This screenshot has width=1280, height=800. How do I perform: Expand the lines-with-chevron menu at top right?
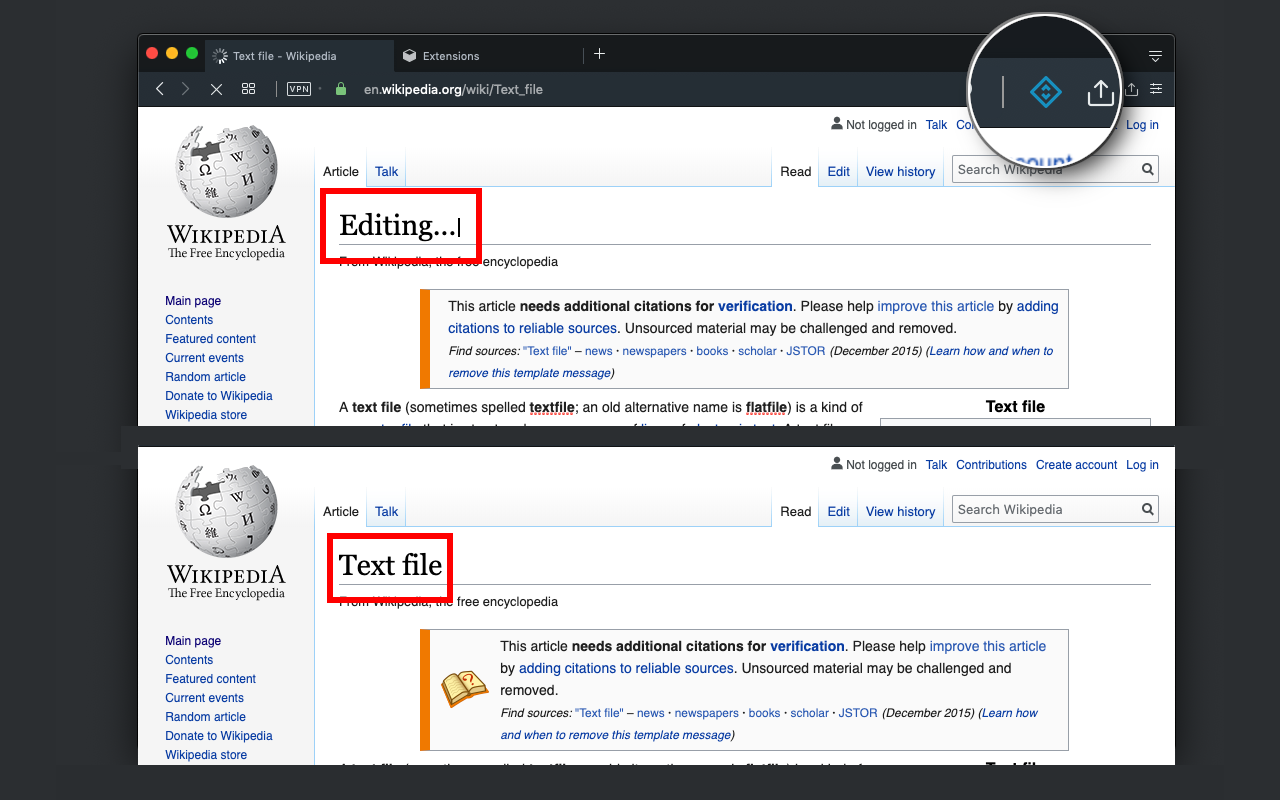coord(1154,55)
